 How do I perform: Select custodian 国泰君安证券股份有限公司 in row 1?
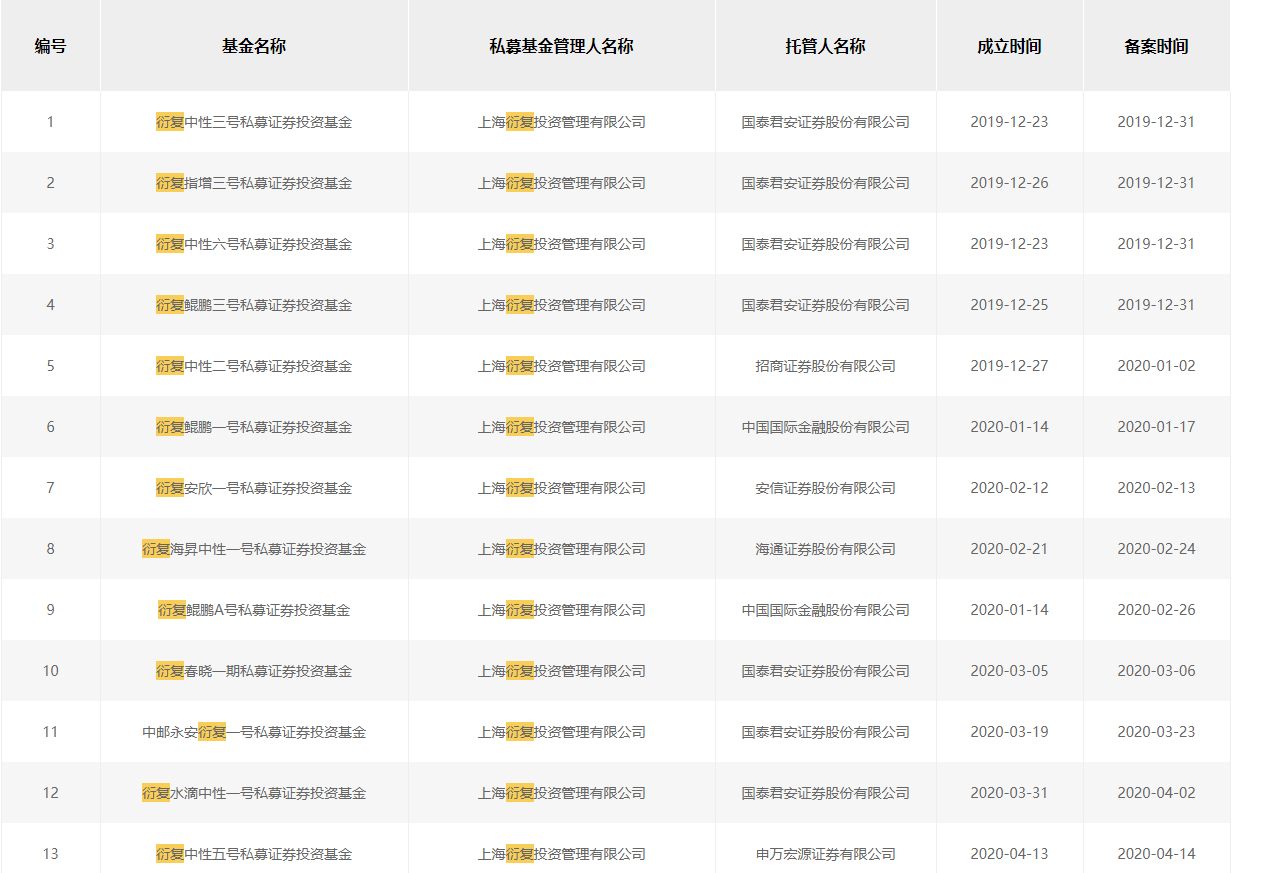click(825, 122)
